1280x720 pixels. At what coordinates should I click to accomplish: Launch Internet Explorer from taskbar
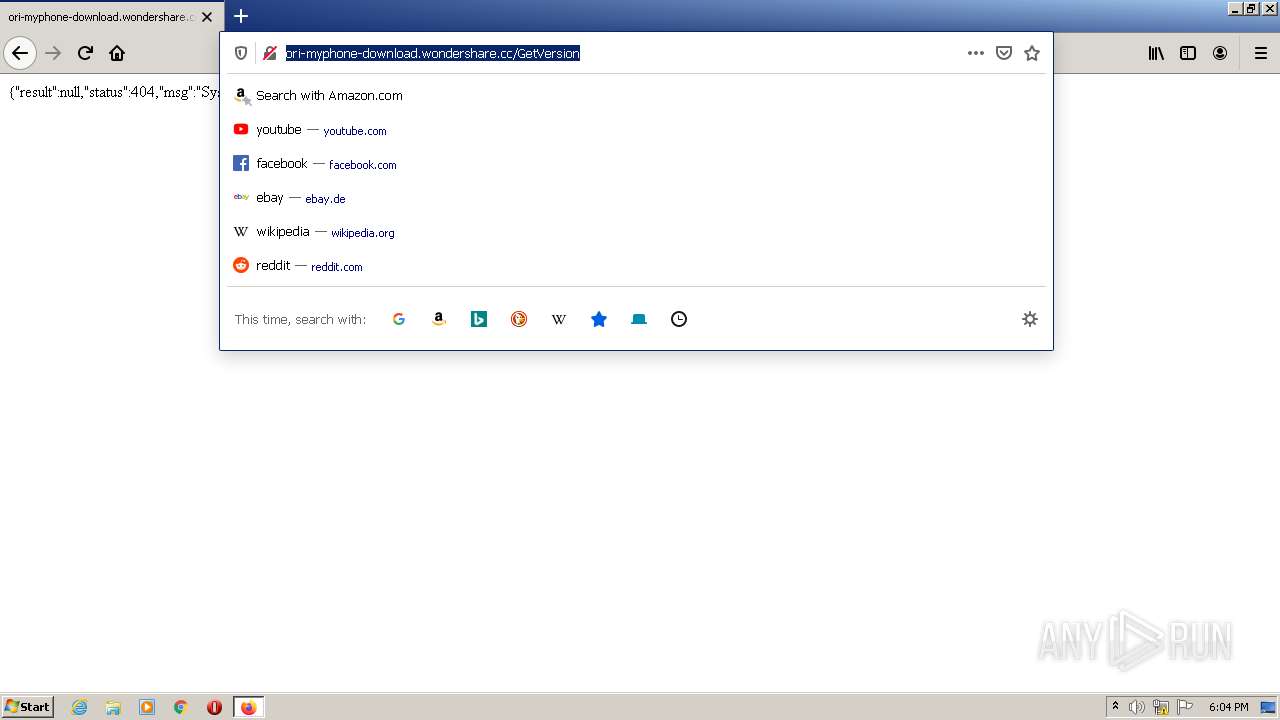80,707
